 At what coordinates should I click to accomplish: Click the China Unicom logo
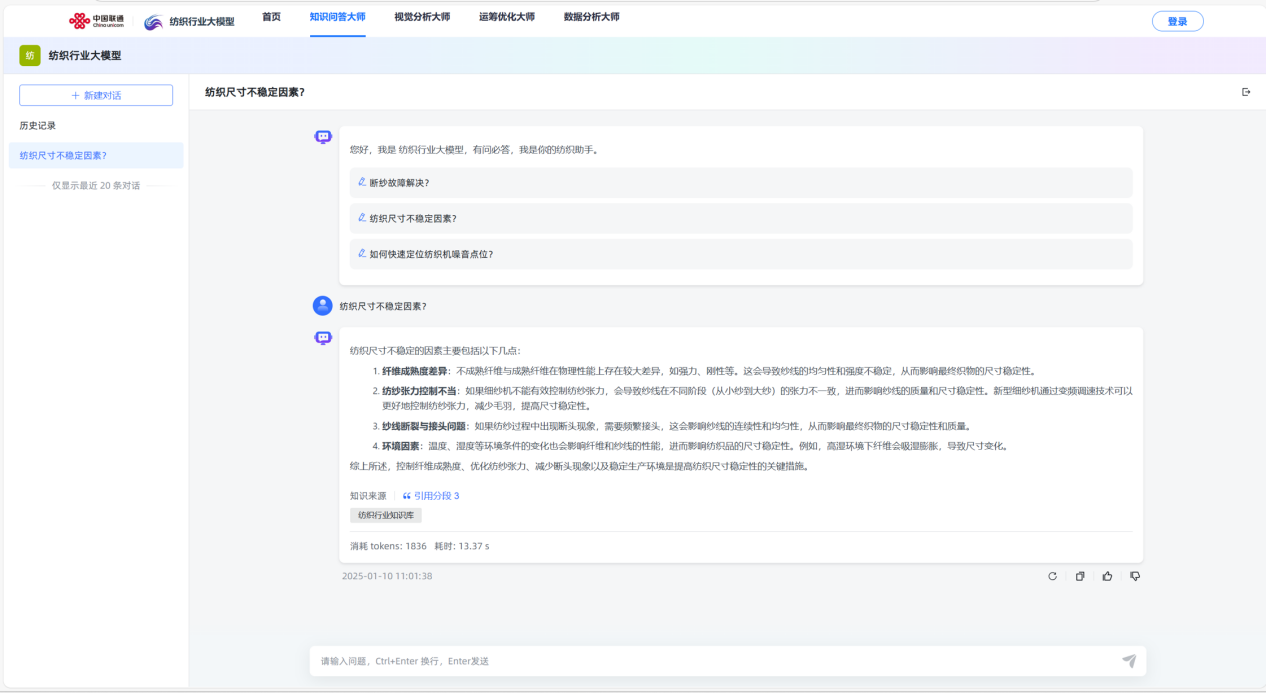tap(97, 21)
